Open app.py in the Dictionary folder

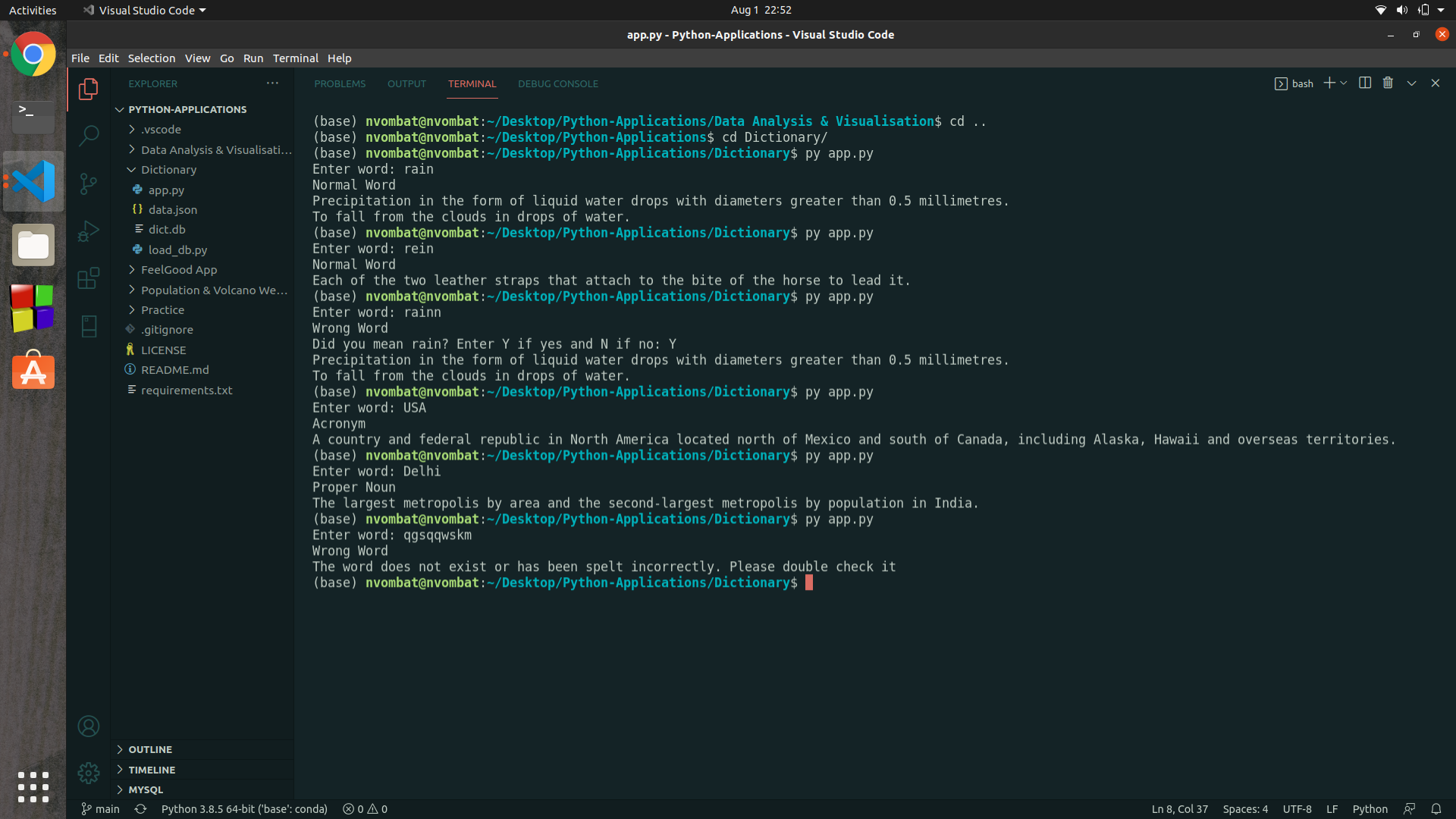(166, 190)
